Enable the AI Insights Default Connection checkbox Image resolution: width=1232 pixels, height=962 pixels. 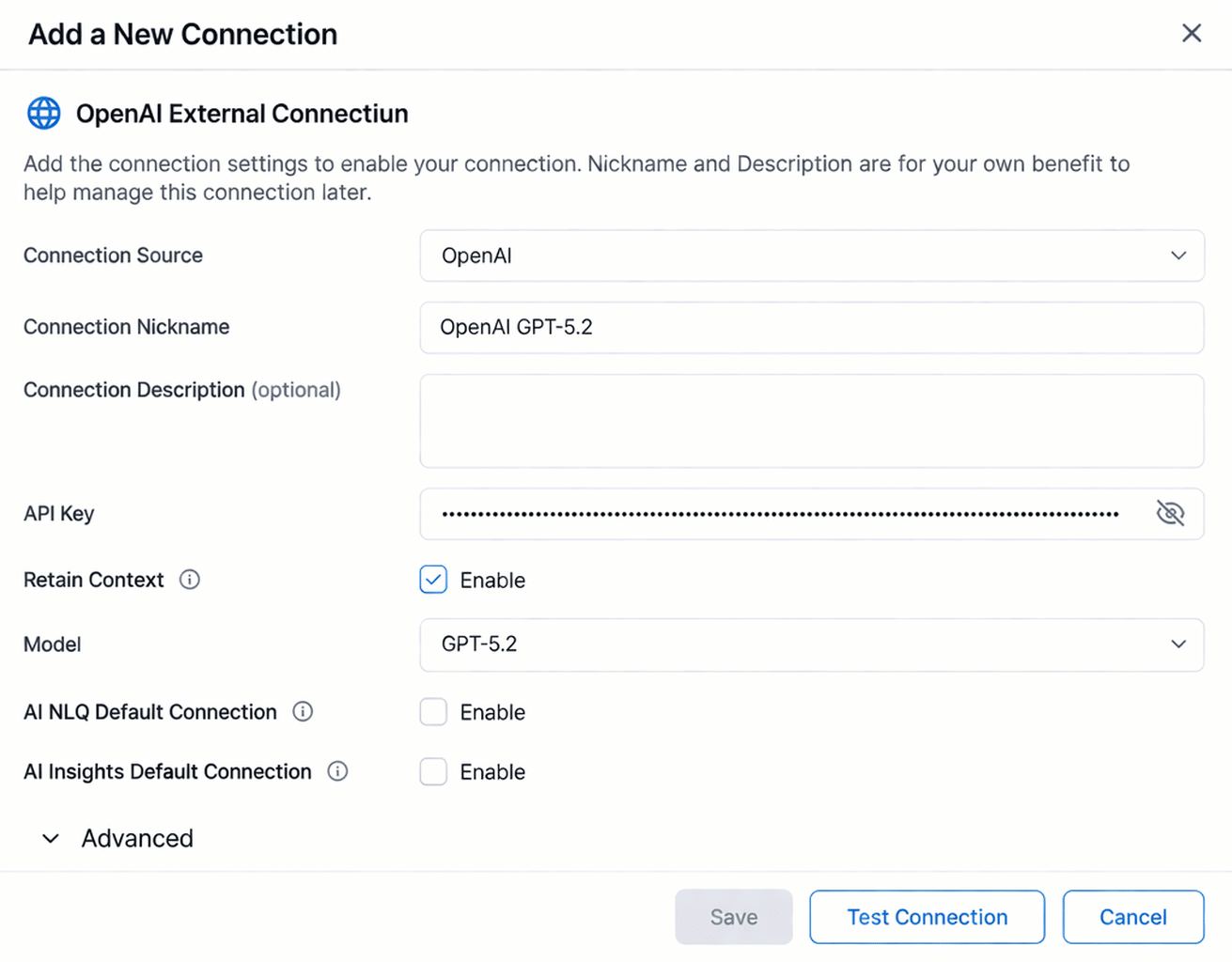[x=433, y=771]
